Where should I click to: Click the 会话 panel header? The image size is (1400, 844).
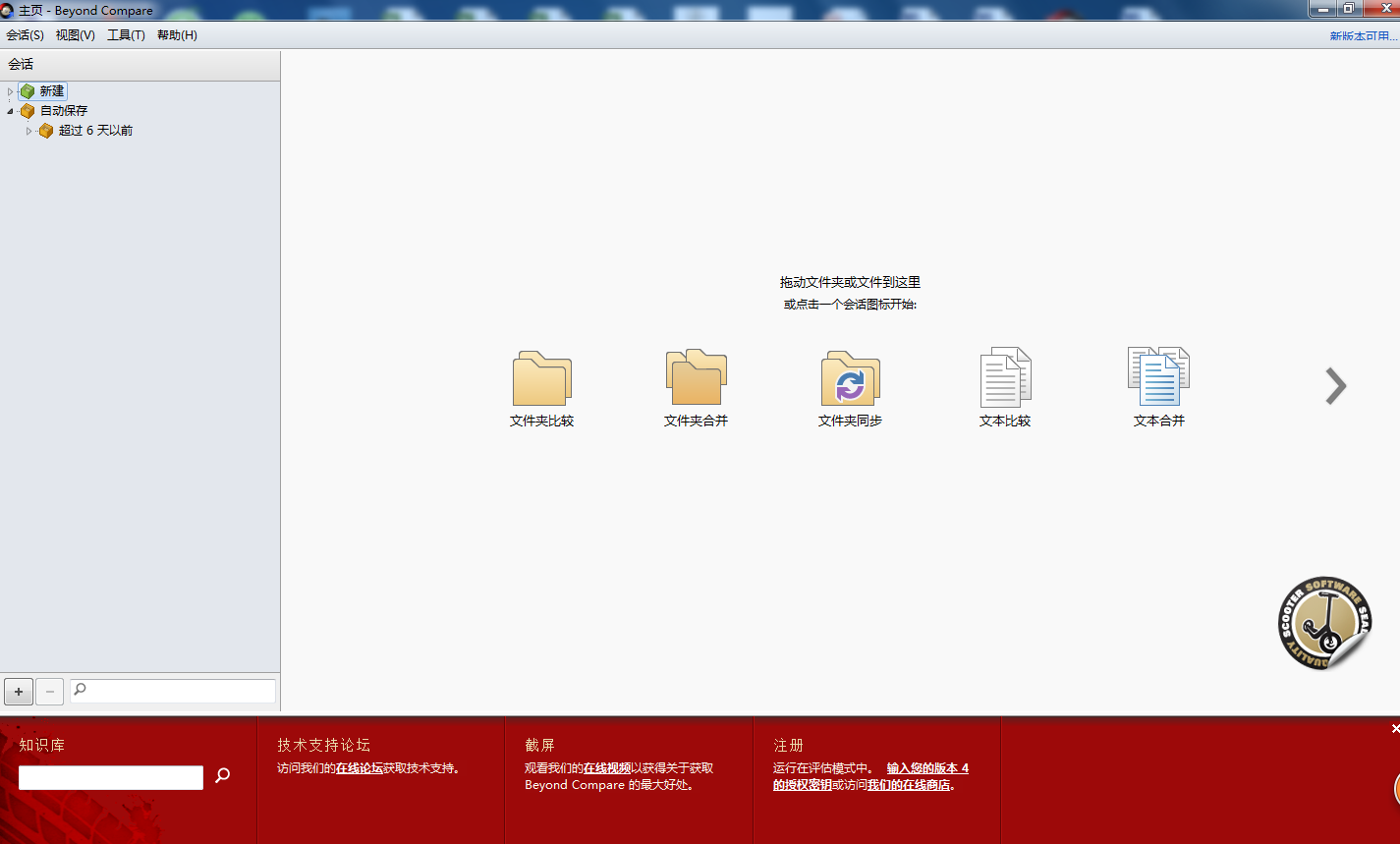coord(140,64)
